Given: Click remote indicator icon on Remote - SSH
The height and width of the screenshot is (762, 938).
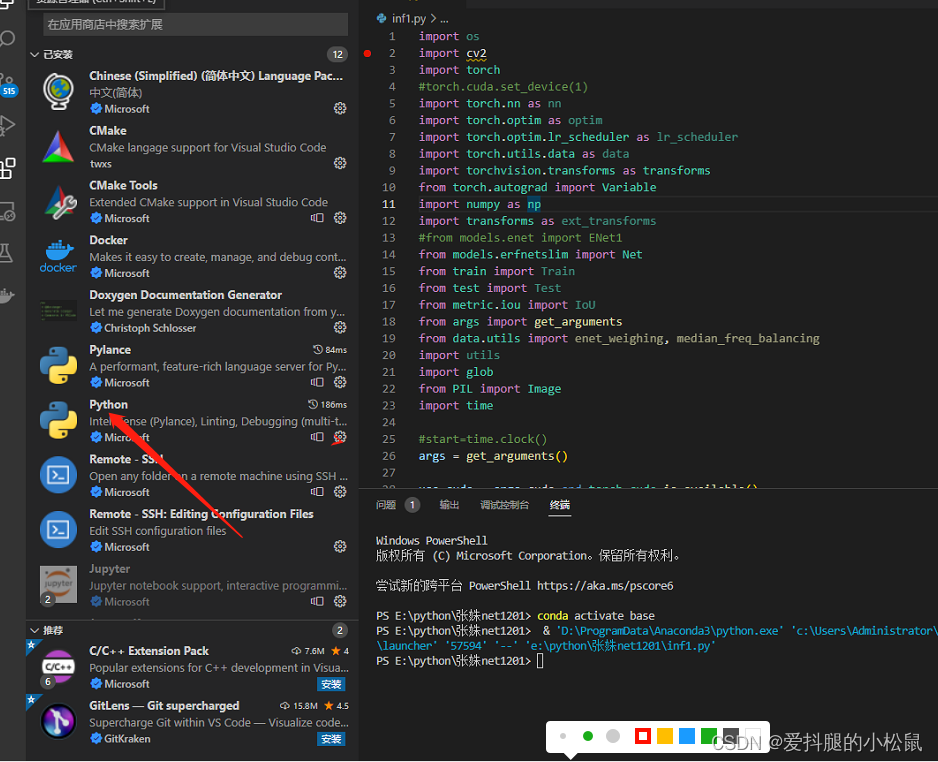Looking at the screenshot, I should tap(317, 492).
